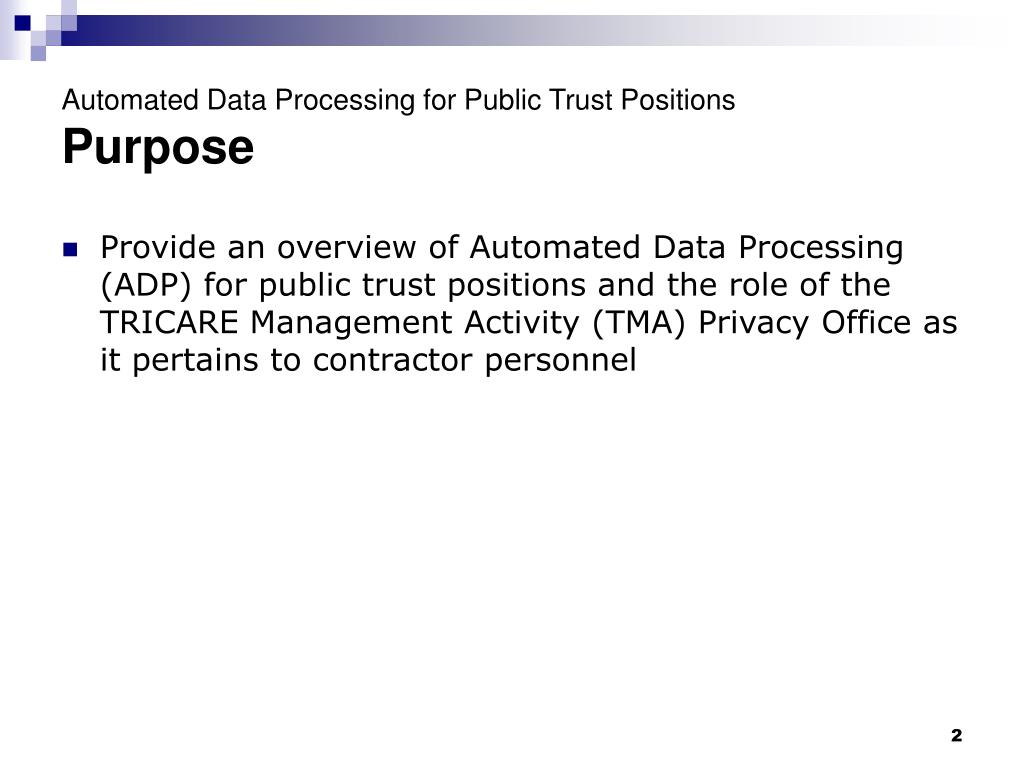Click 'Data Processing' in the bullet's first line
Screen dimensions: 1024x768
pos(778,249)
